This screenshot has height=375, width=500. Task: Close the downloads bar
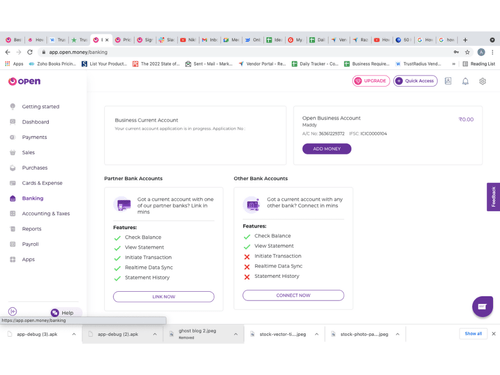click(494, 334)
